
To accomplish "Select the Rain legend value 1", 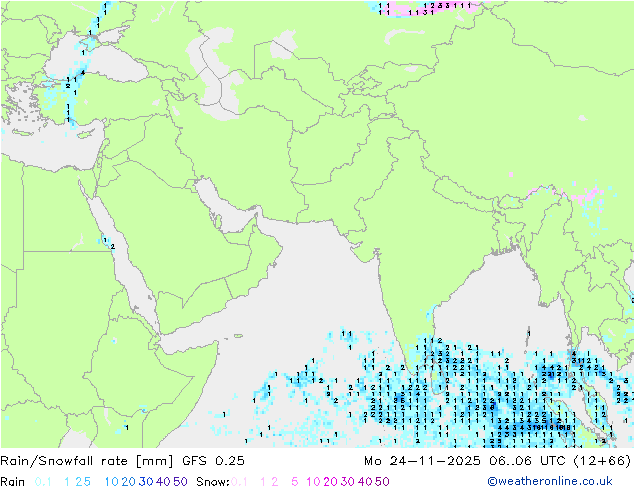I will coord(67,482).
